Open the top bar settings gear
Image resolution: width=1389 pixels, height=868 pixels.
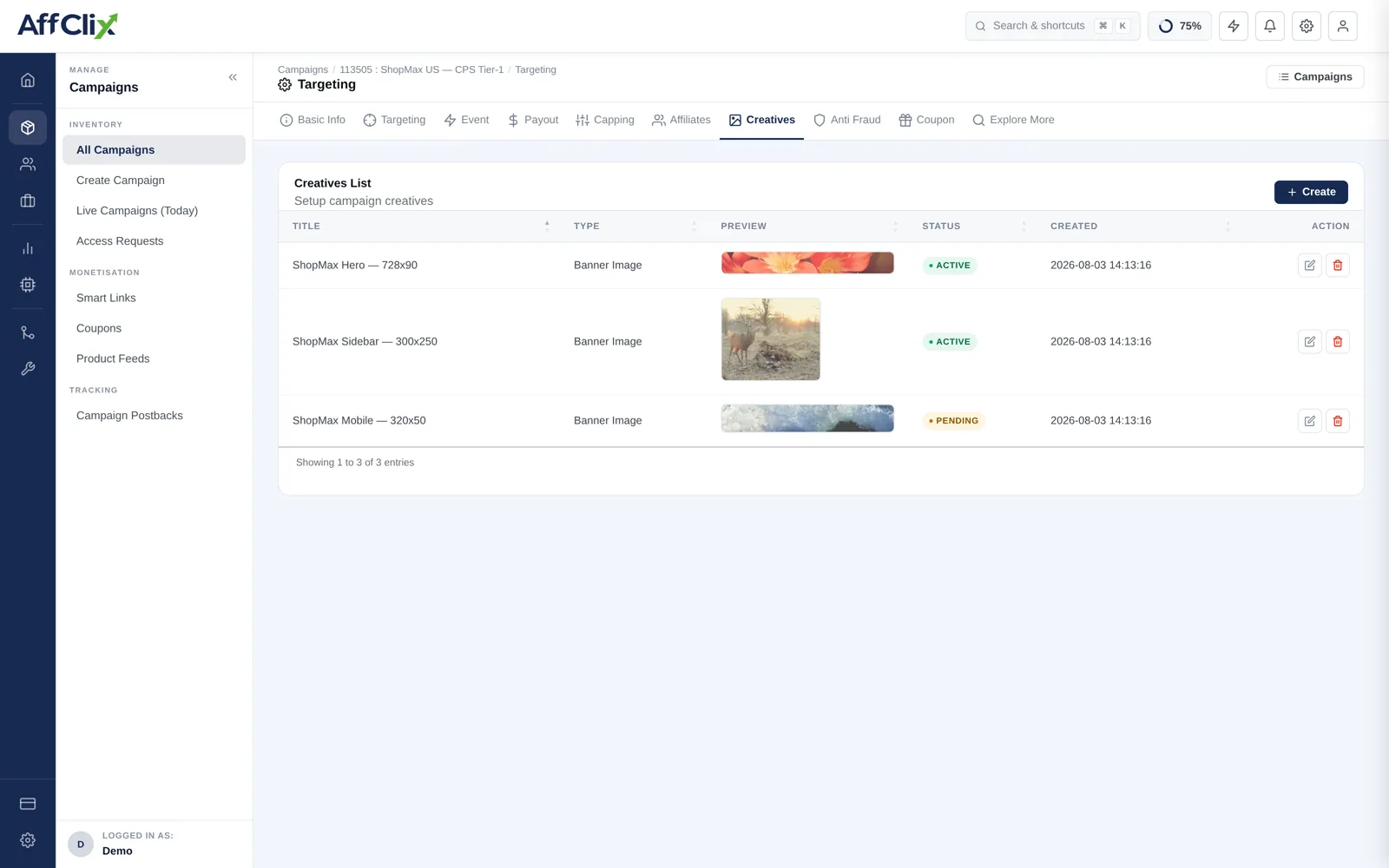(x=1307, y=26)
